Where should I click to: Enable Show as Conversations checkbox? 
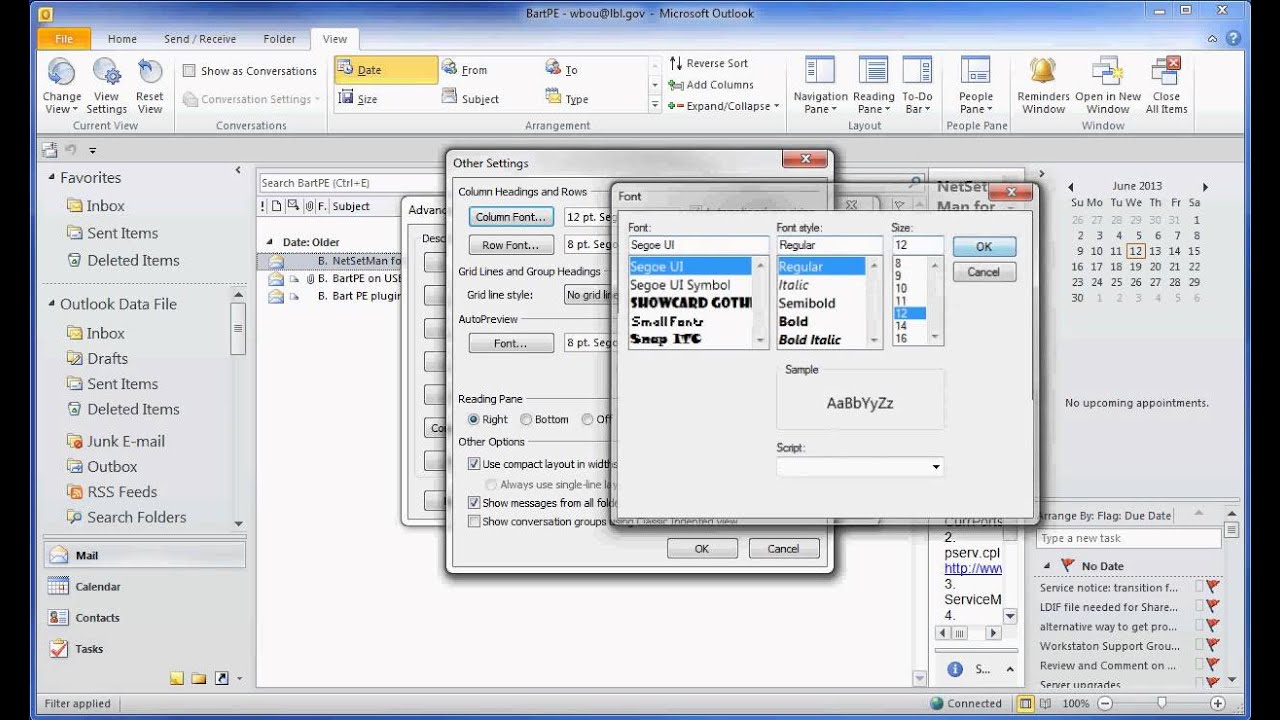(189, 71)
